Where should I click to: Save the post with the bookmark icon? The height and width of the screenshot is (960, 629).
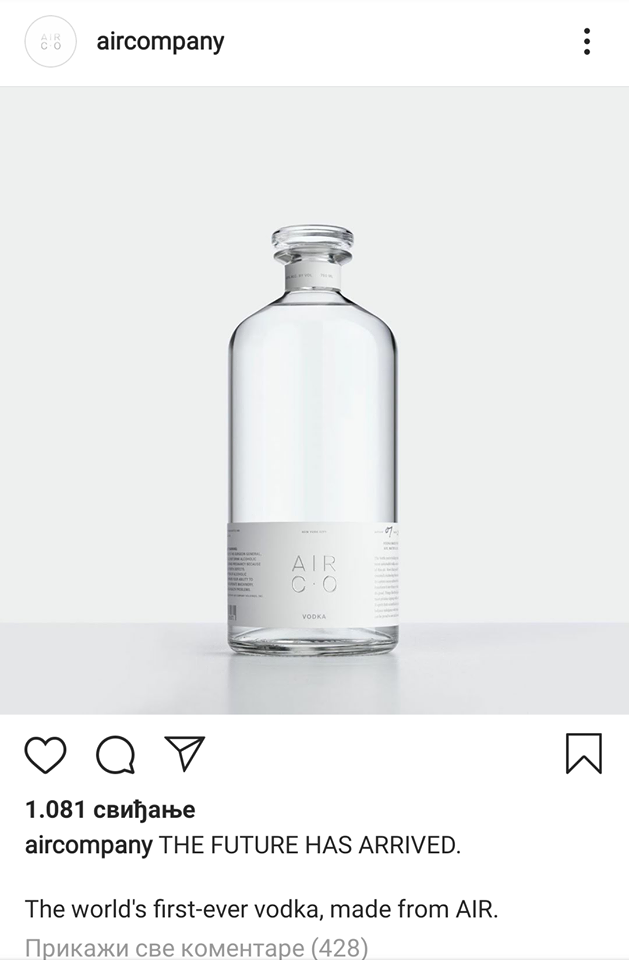click(584, 753)
